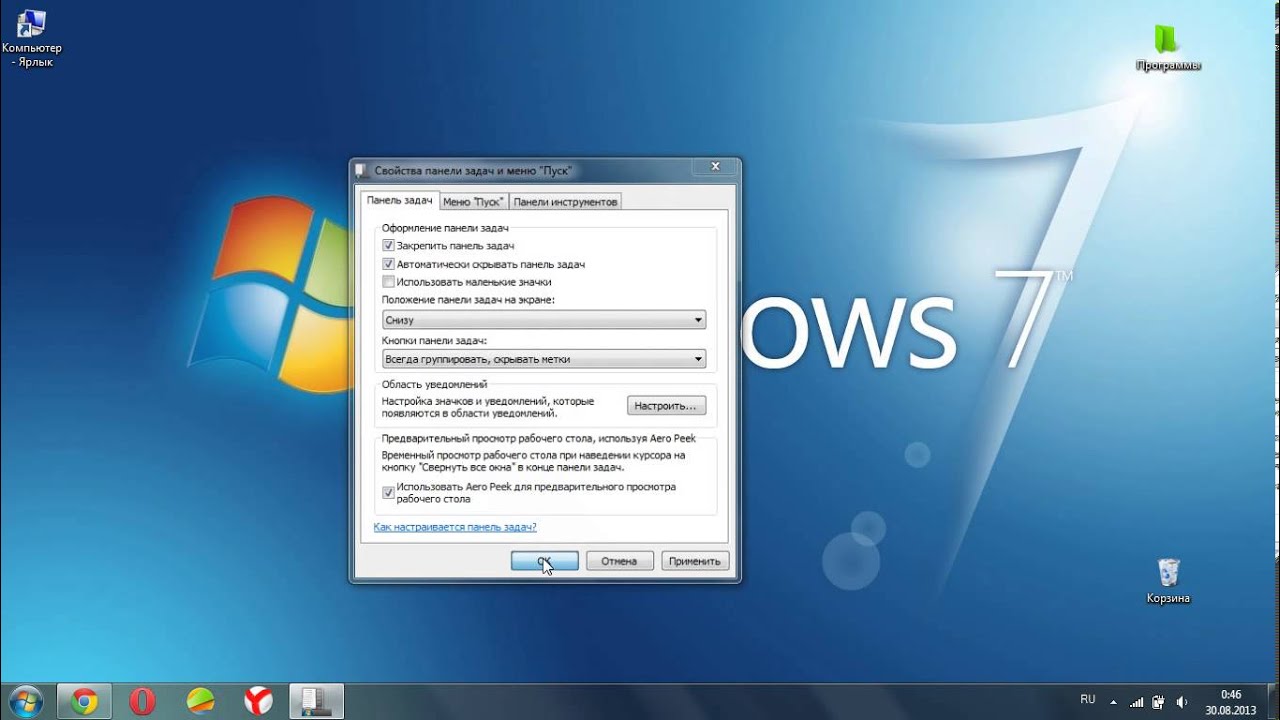Enable Использовать маленькие значки
This screenshot has height=720, width=1280.
coord(389,282)
